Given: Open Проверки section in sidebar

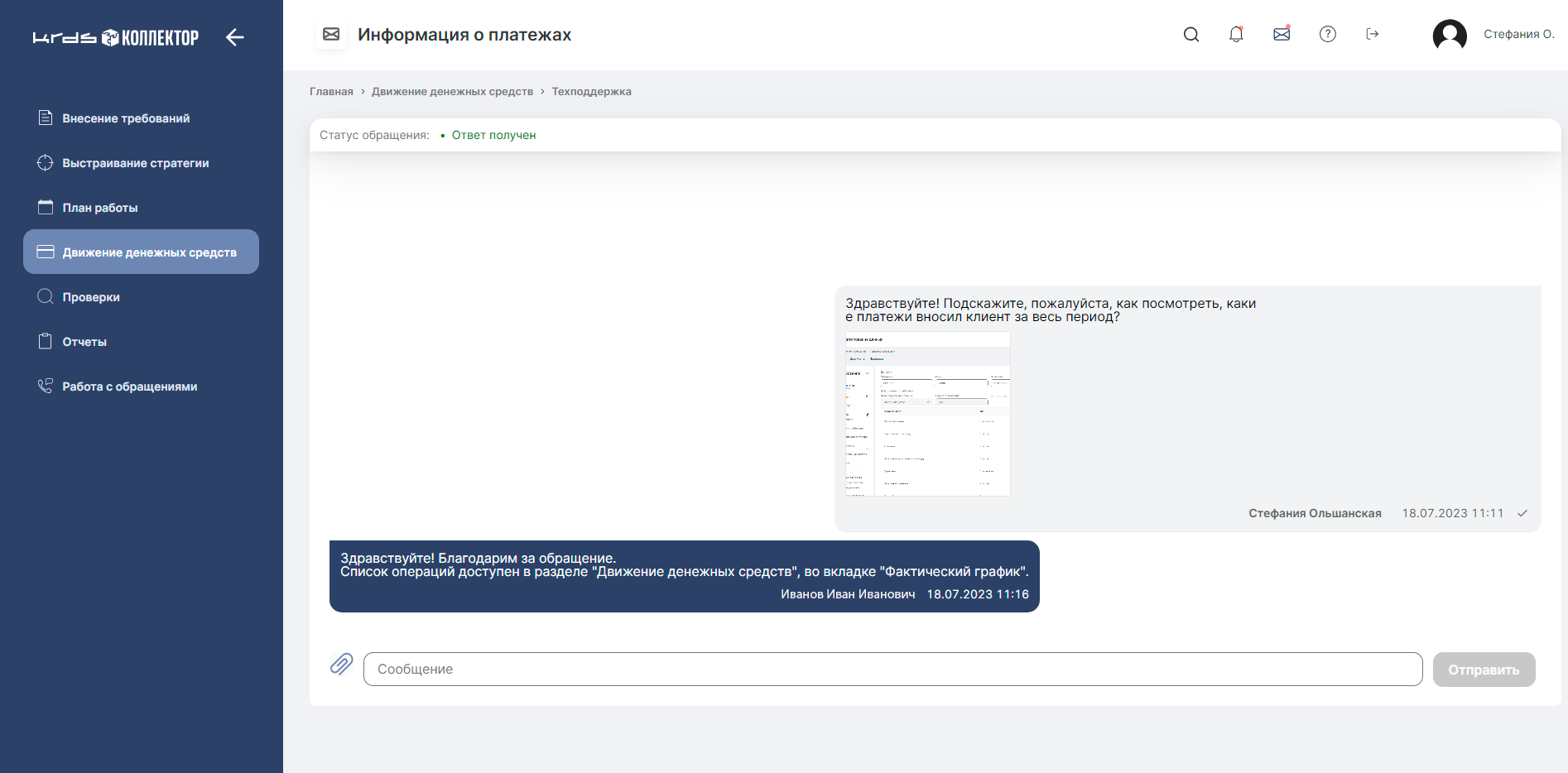Looking at the screenshot, I should pos(91,297).
